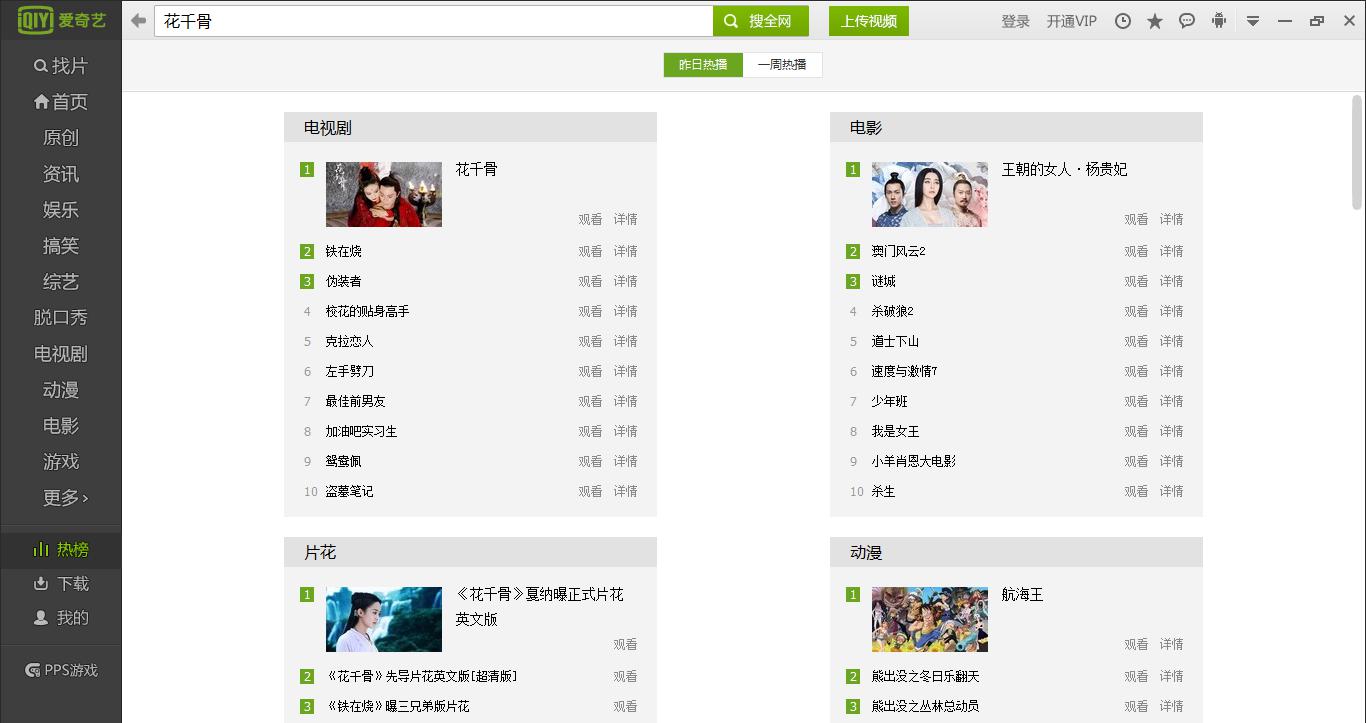This screenshot has width=1366, height=723.
Task: Open 左手劈刀 in the TV drama list
Action: click(x=350, y=371)
